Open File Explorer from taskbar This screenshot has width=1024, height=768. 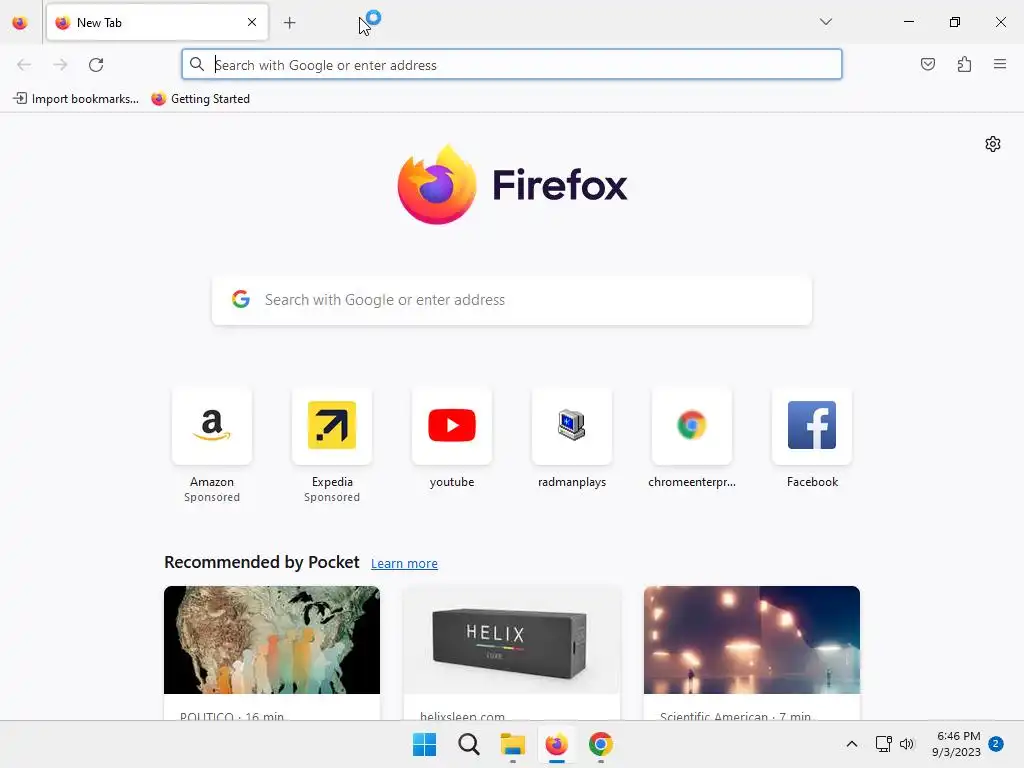(x=513, y=744)
